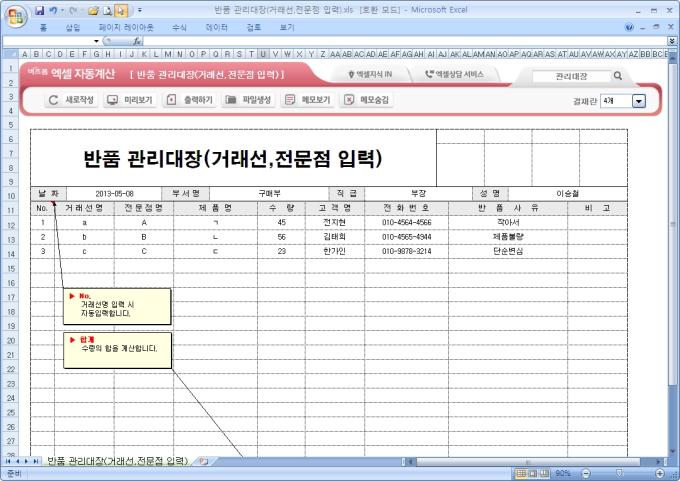Go to first sheet navigation arrow
The width and height of the screenshot is (680, 481).
[7, 461]
